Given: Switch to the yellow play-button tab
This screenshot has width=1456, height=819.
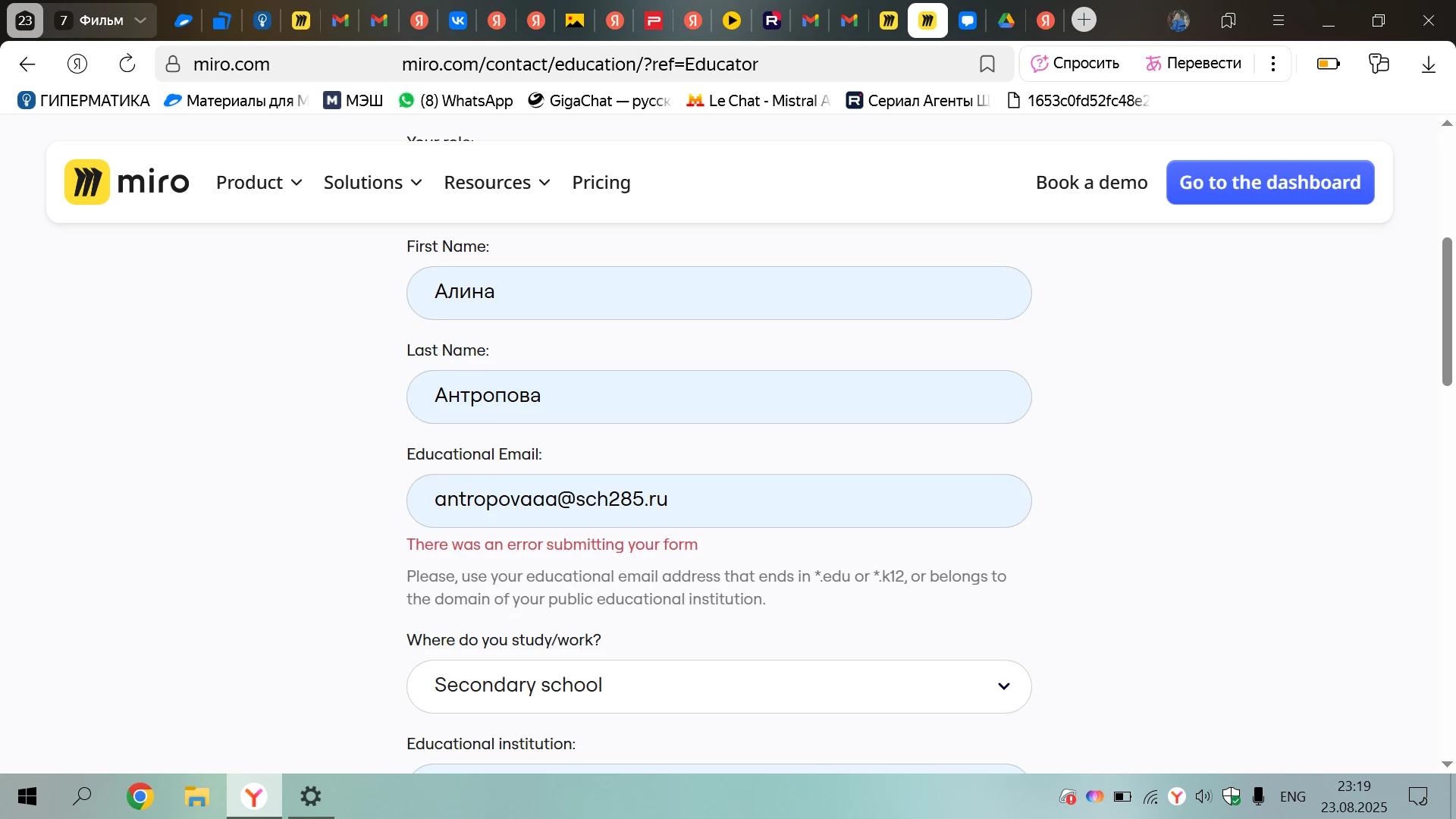Looking at the screenshot, I should pyautogui.click(x=732, y=20).
